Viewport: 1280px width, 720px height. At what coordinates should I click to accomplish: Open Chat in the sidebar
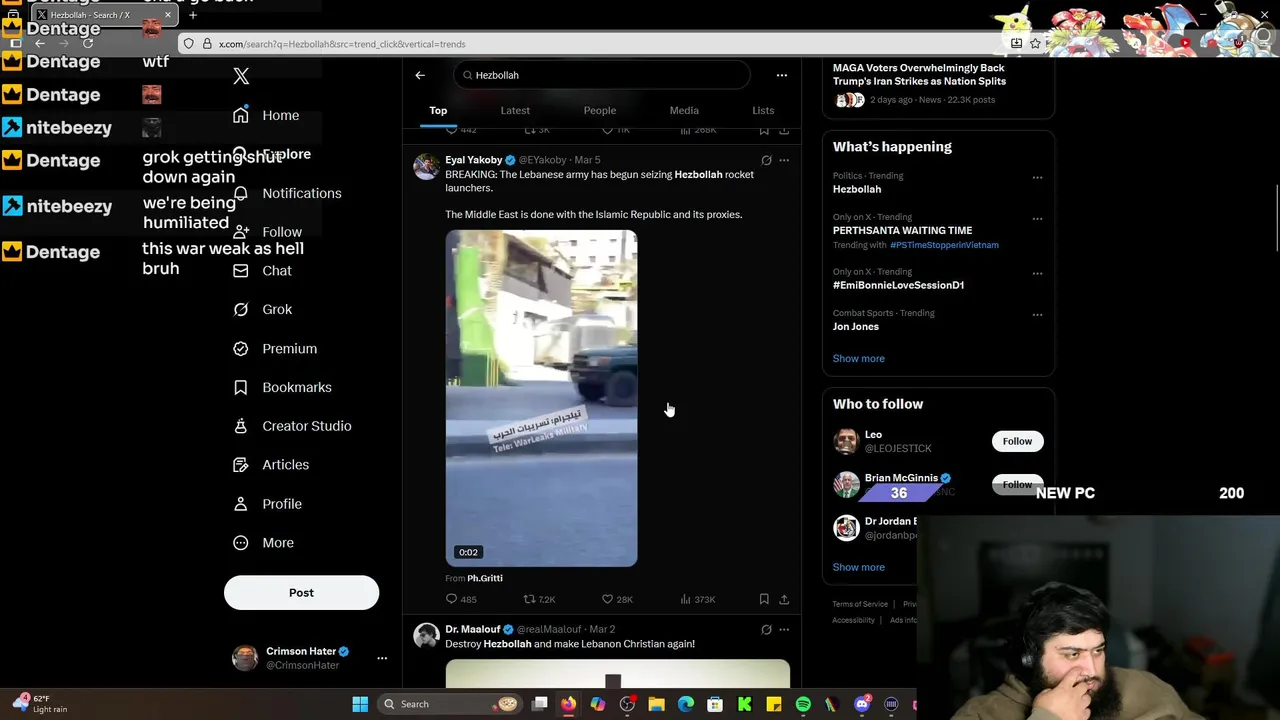(262, 271)
